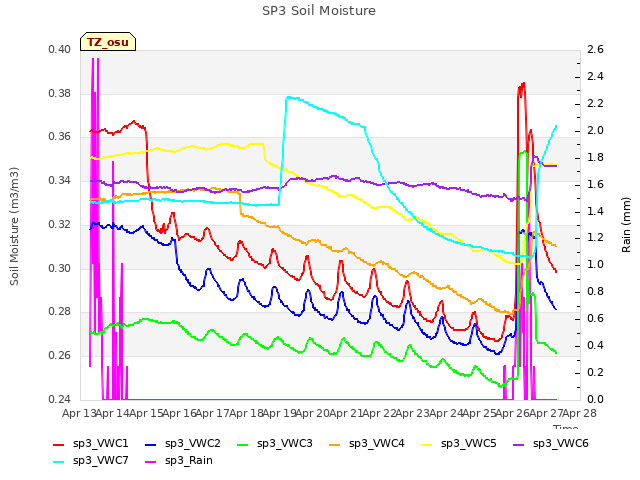Select the sp3_VWC1 legend label

100,444
